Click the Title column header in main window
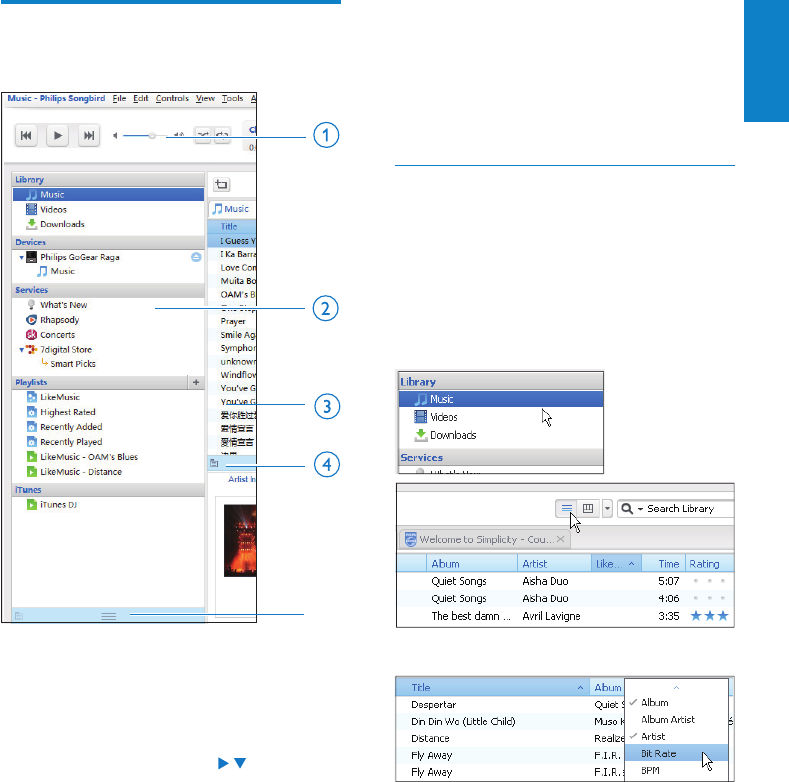The height and width of the screenshot is (782, 789). coord(229,226)
